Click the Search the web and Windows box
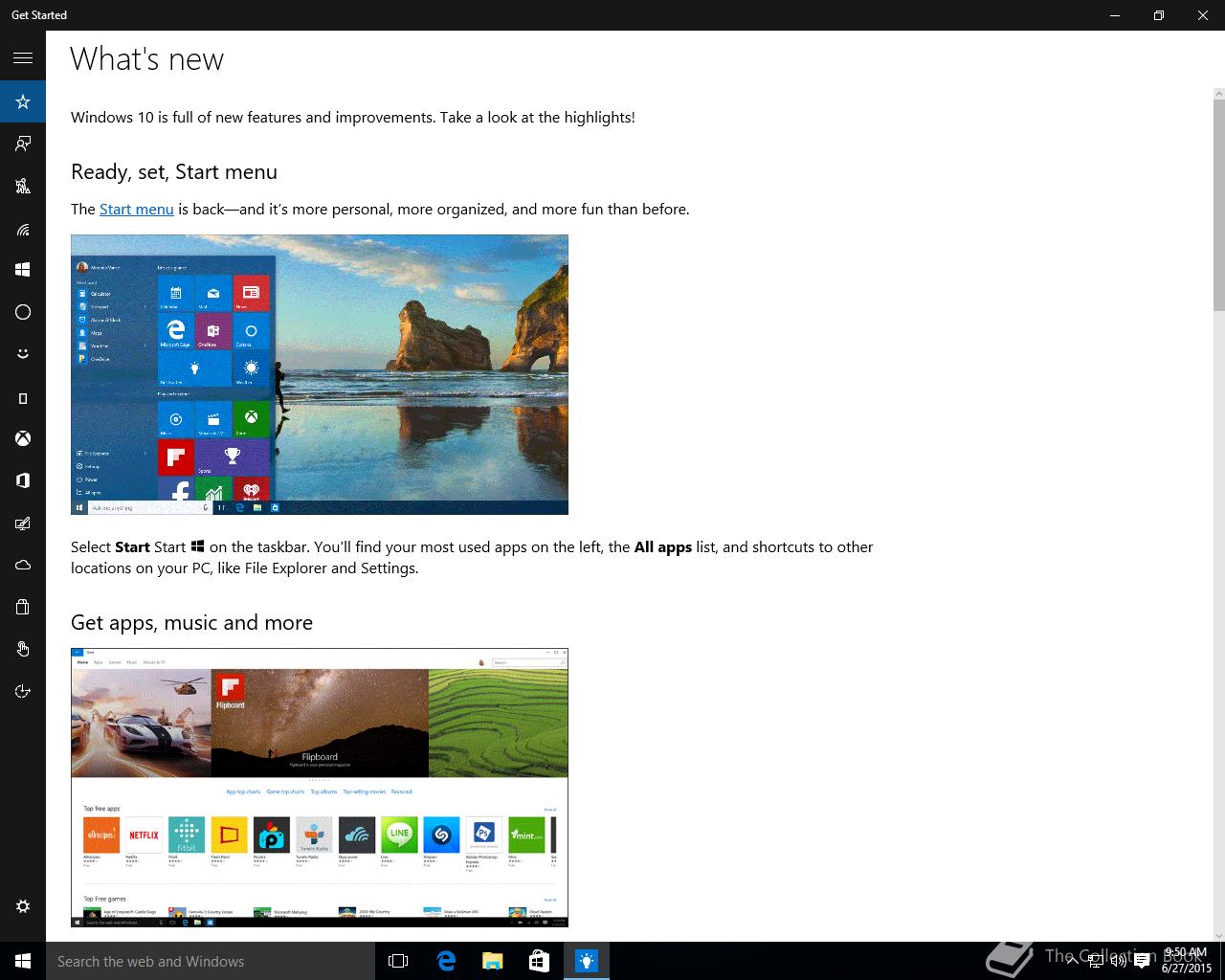 [211, 961]
